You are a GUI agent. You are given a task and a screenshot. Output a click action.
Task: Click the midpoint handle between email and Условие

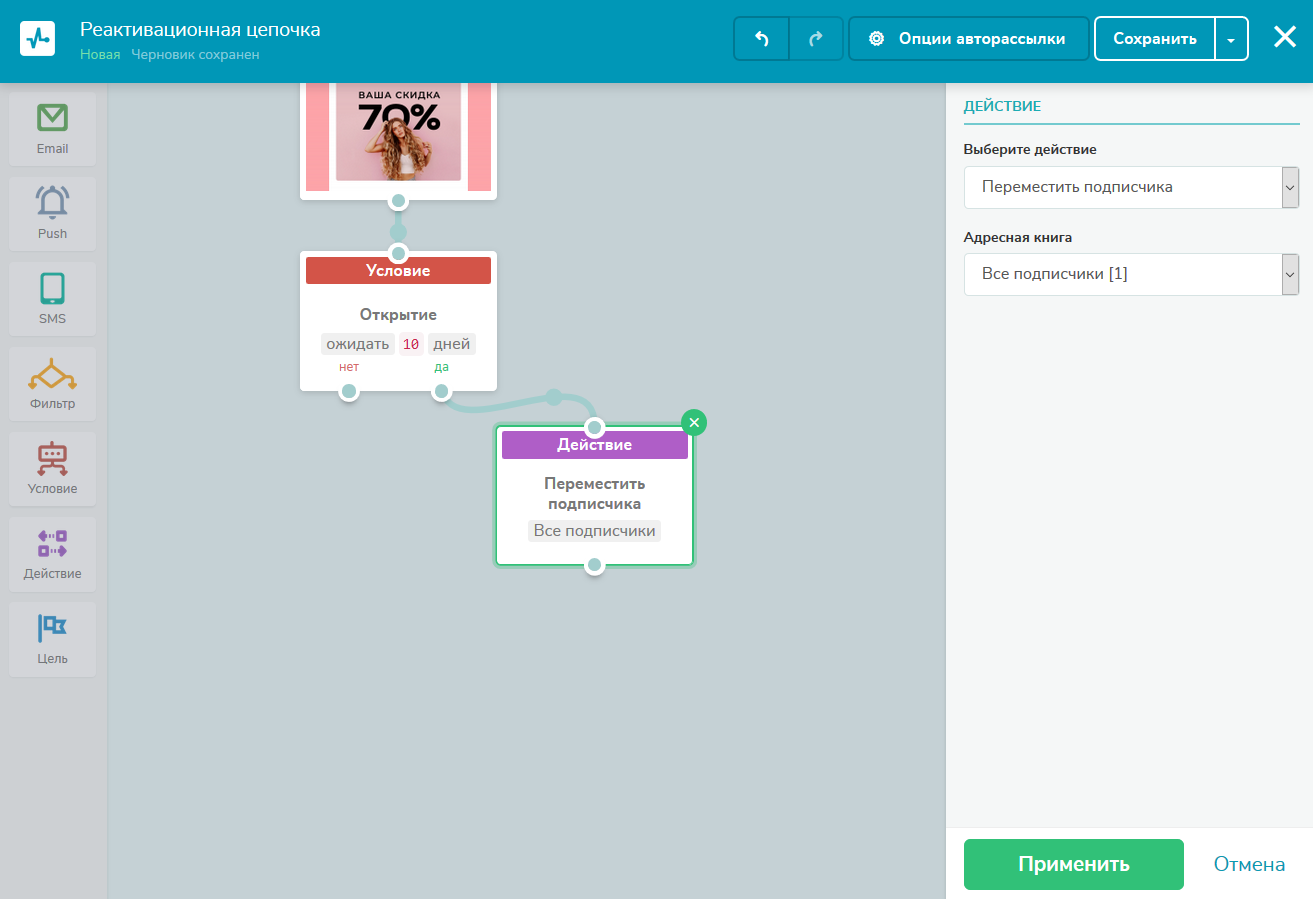398,232
